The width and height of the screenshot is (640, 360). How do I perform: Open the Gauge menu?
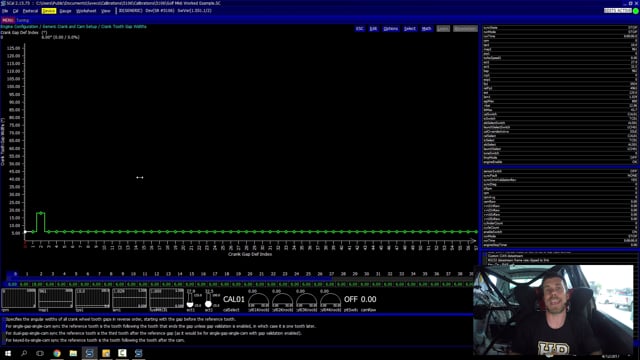click(65, 11)
